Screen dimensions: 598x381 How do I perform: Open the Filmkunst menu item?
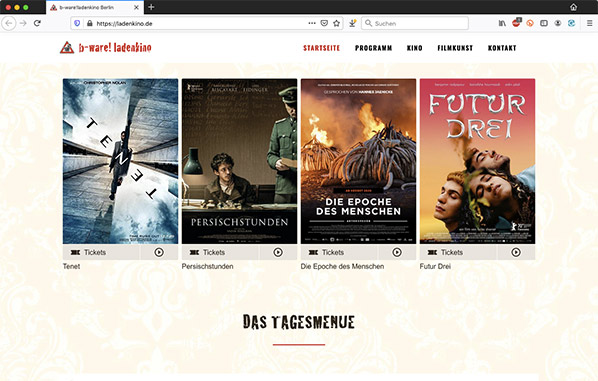click(x=455, y=48)
